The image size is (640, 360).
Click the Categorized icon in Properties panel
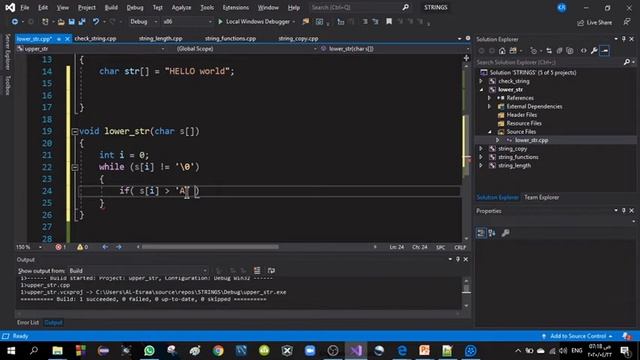tap(481, 233)
